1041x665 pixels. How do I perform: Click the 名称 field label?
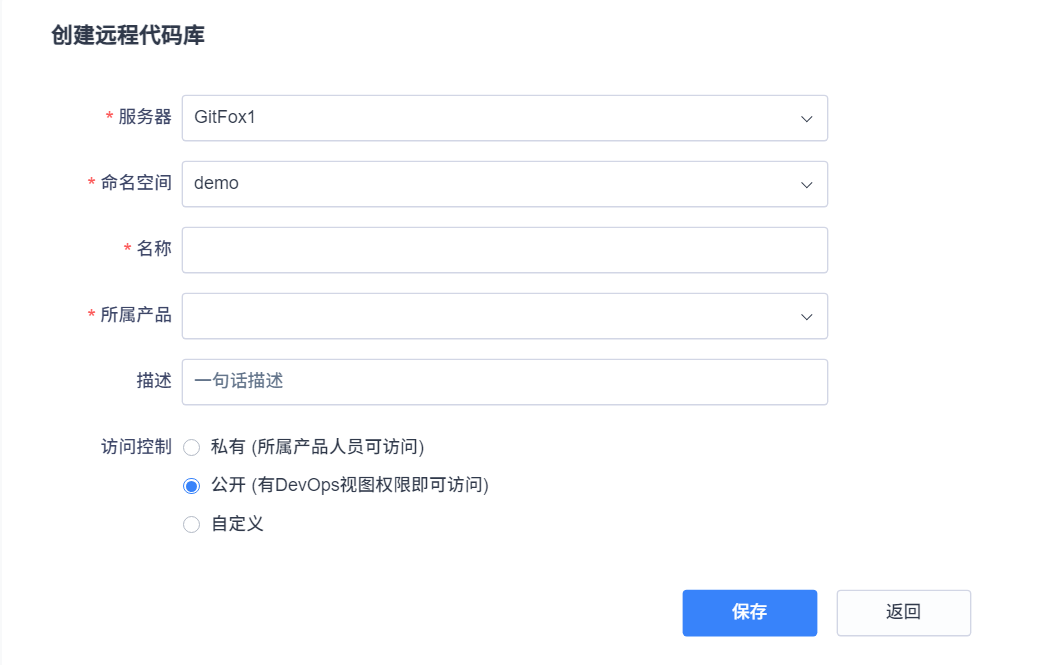click(154, 249)
